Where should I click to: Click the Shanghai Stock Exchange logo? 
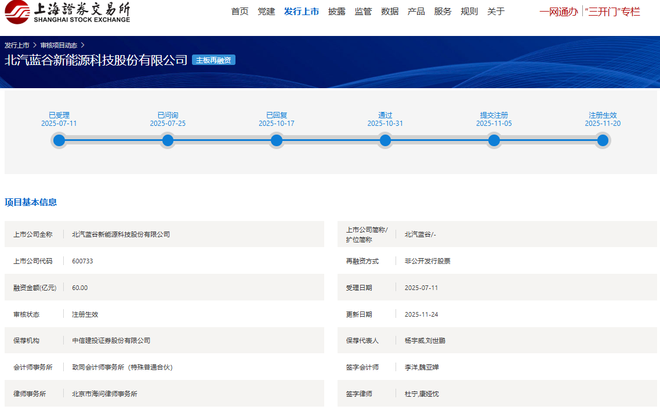66,12
